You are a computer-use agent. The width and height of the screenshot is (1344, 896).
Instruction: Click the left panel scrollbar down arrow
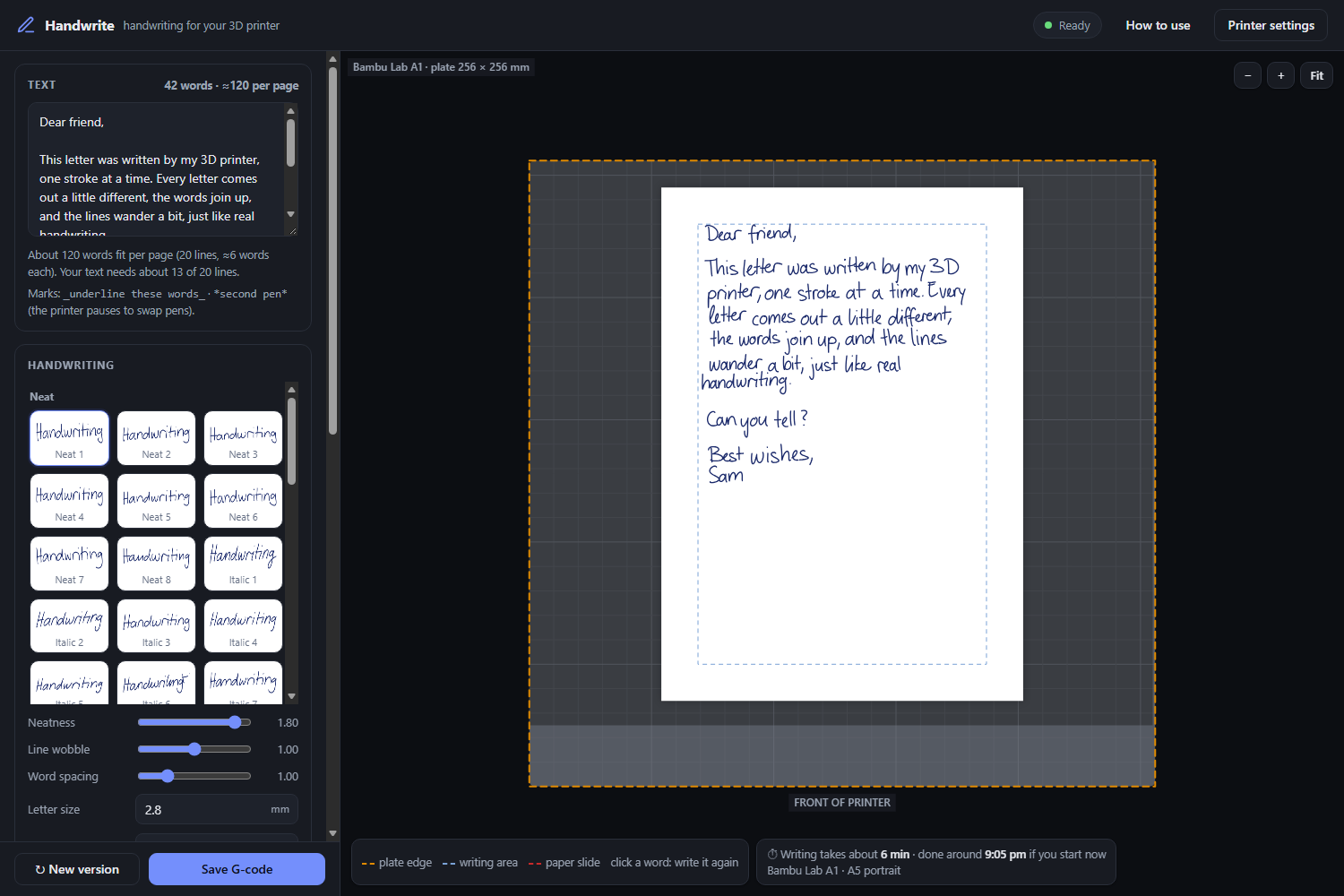(x=332, y=833)
